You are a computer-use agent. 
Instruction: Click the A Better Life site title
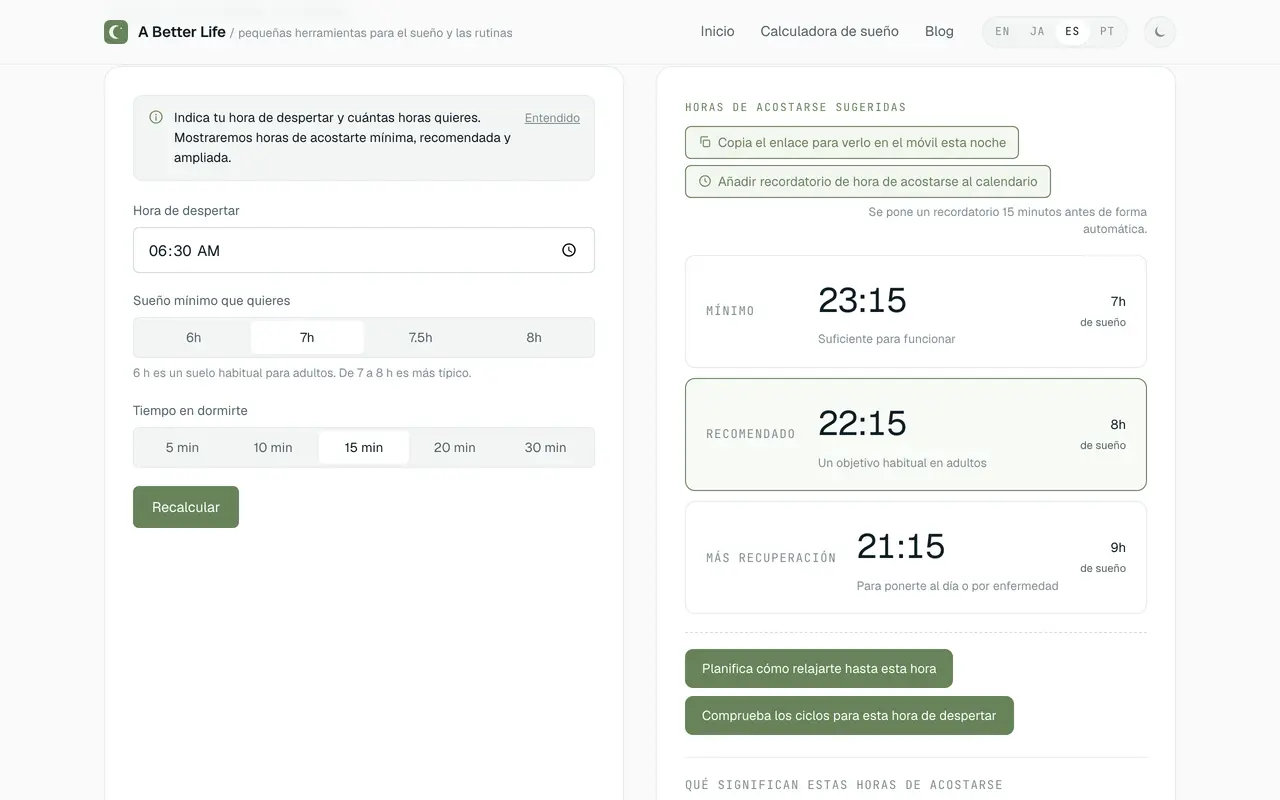182,32
